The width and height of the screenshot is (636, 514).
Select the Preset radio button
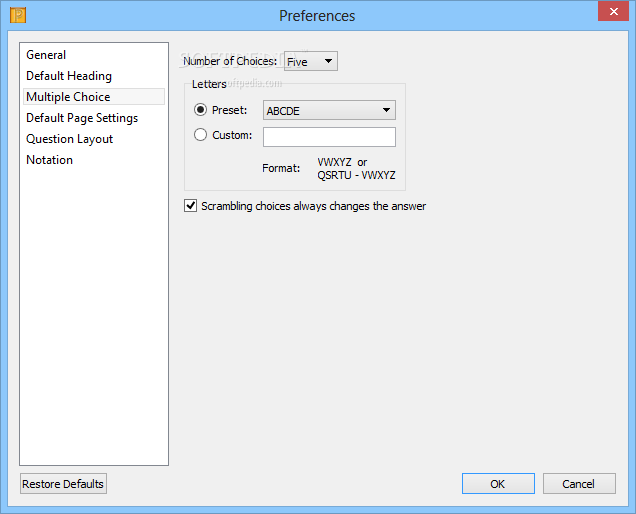click(200, 110)
